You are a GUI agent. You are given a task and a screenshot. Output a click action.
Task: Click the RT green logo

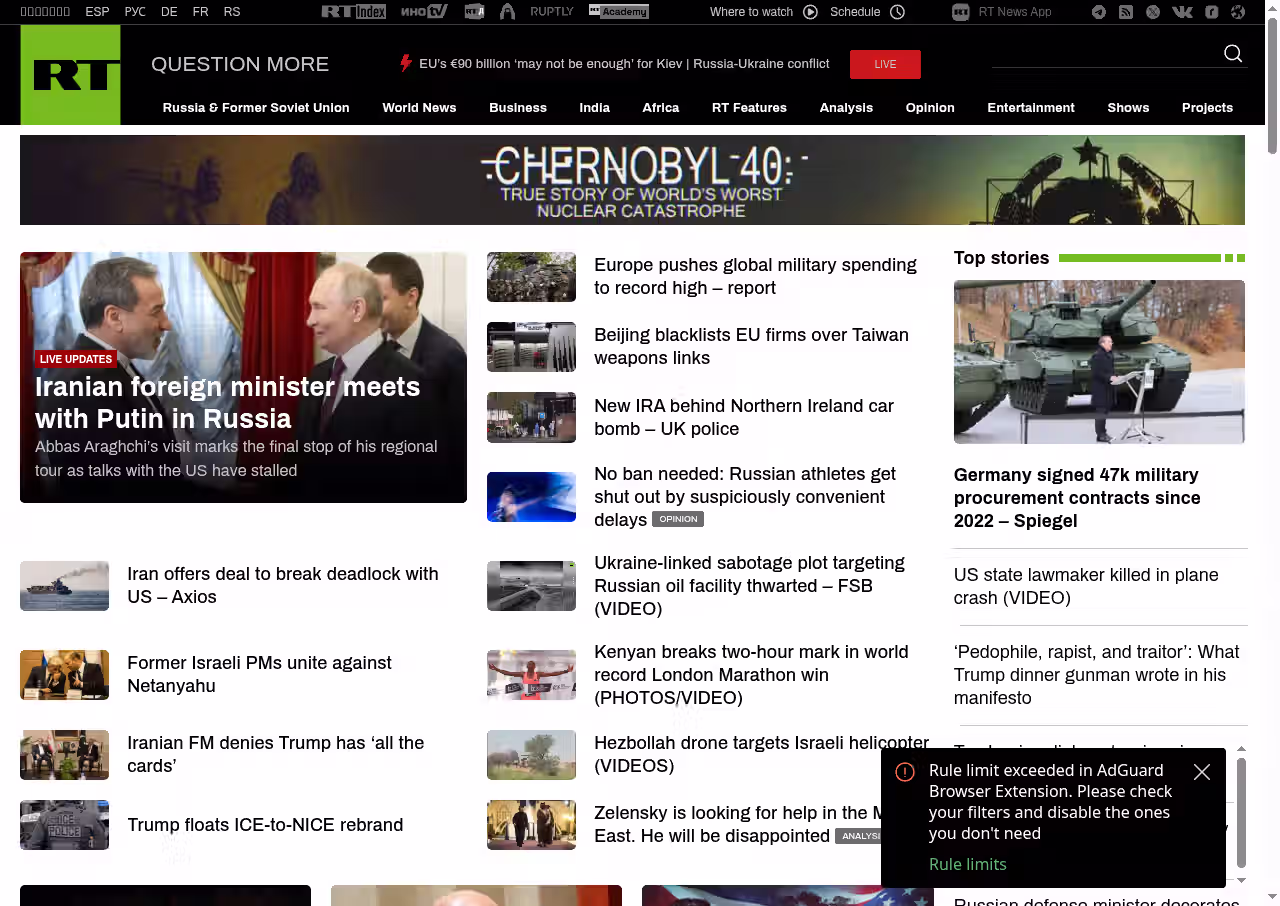point(70,75)
